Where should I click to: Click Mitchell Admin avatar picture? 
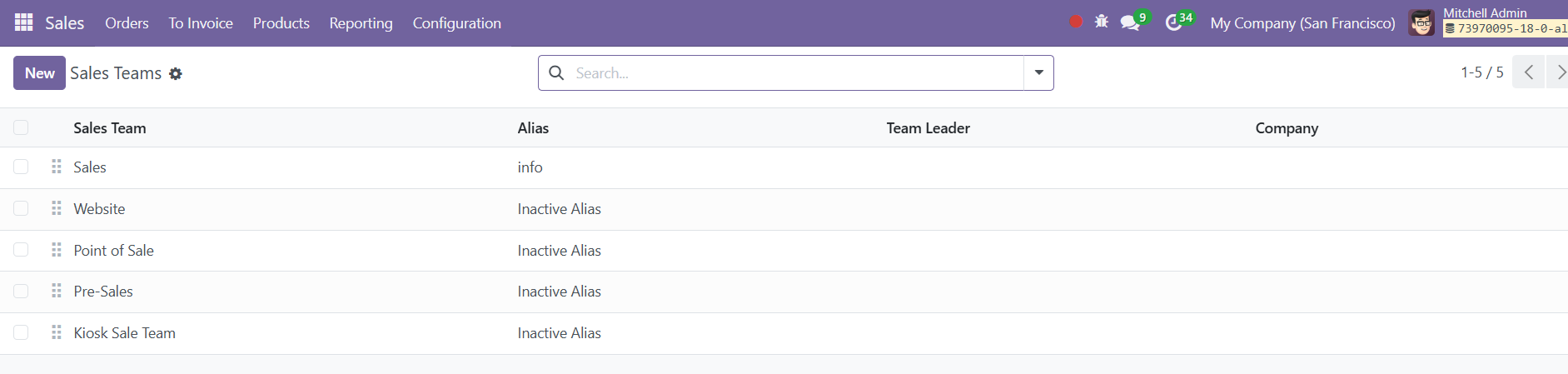pos(1422,22)
